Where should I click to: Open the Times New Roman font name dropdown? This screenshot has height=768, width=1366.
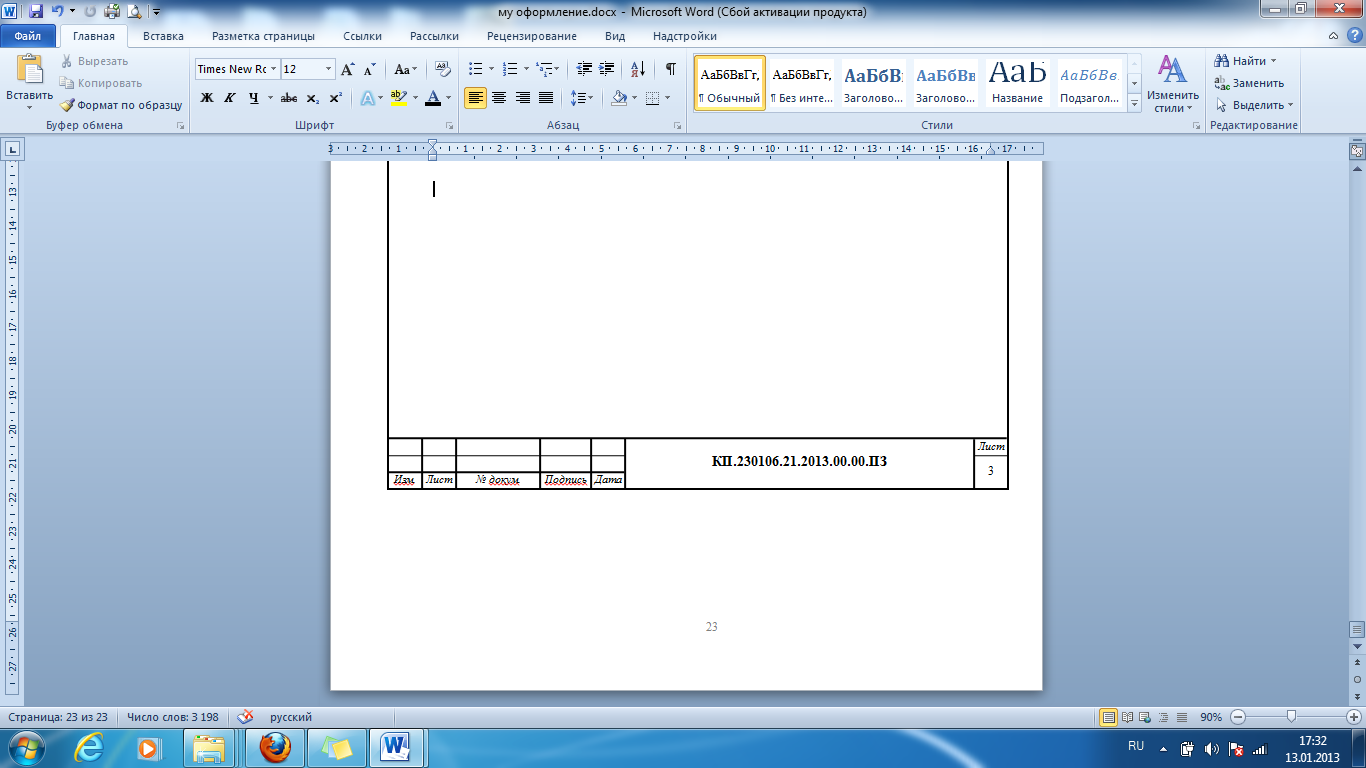[x=273, y=69]
